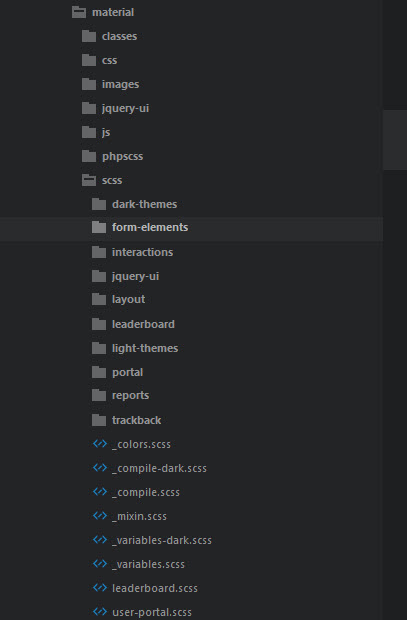
Task: Open the _compile.scss file
Action: 146,492
